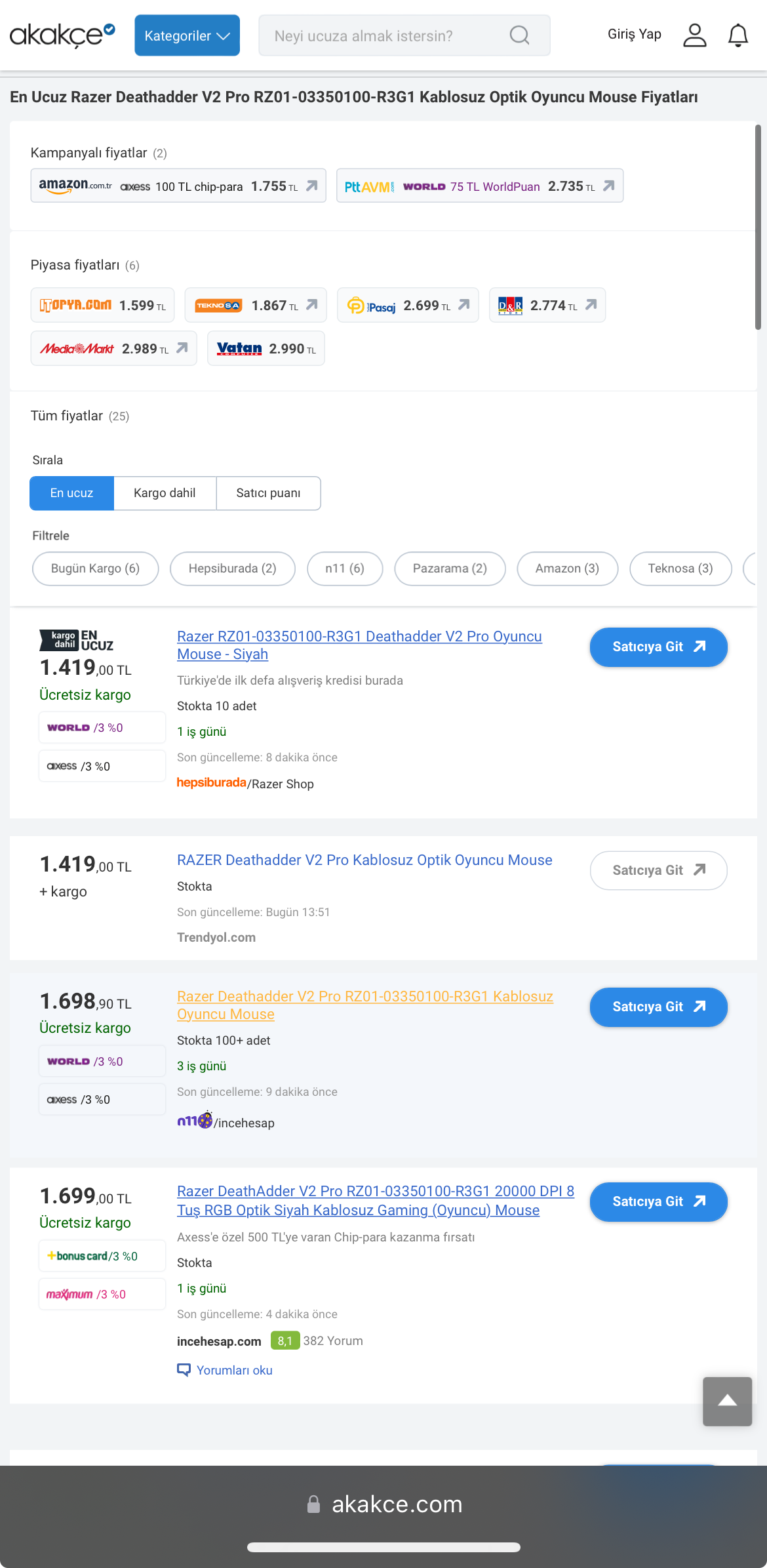
Task: Click the vertical page scrollbar
Action: [758, 227]
